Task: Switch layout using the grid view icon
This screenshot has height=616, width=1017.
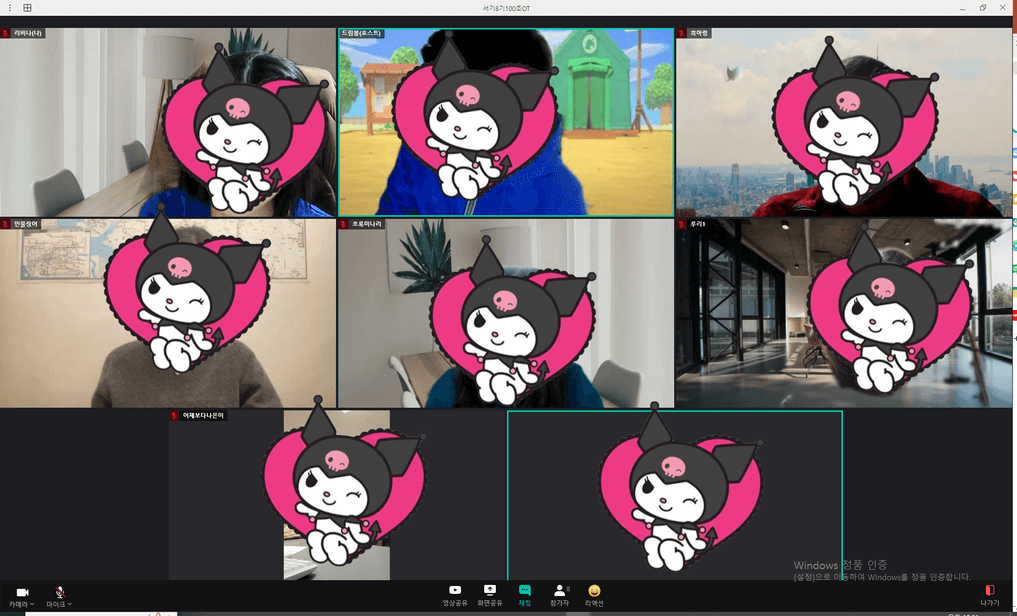Action: (27, 8)
